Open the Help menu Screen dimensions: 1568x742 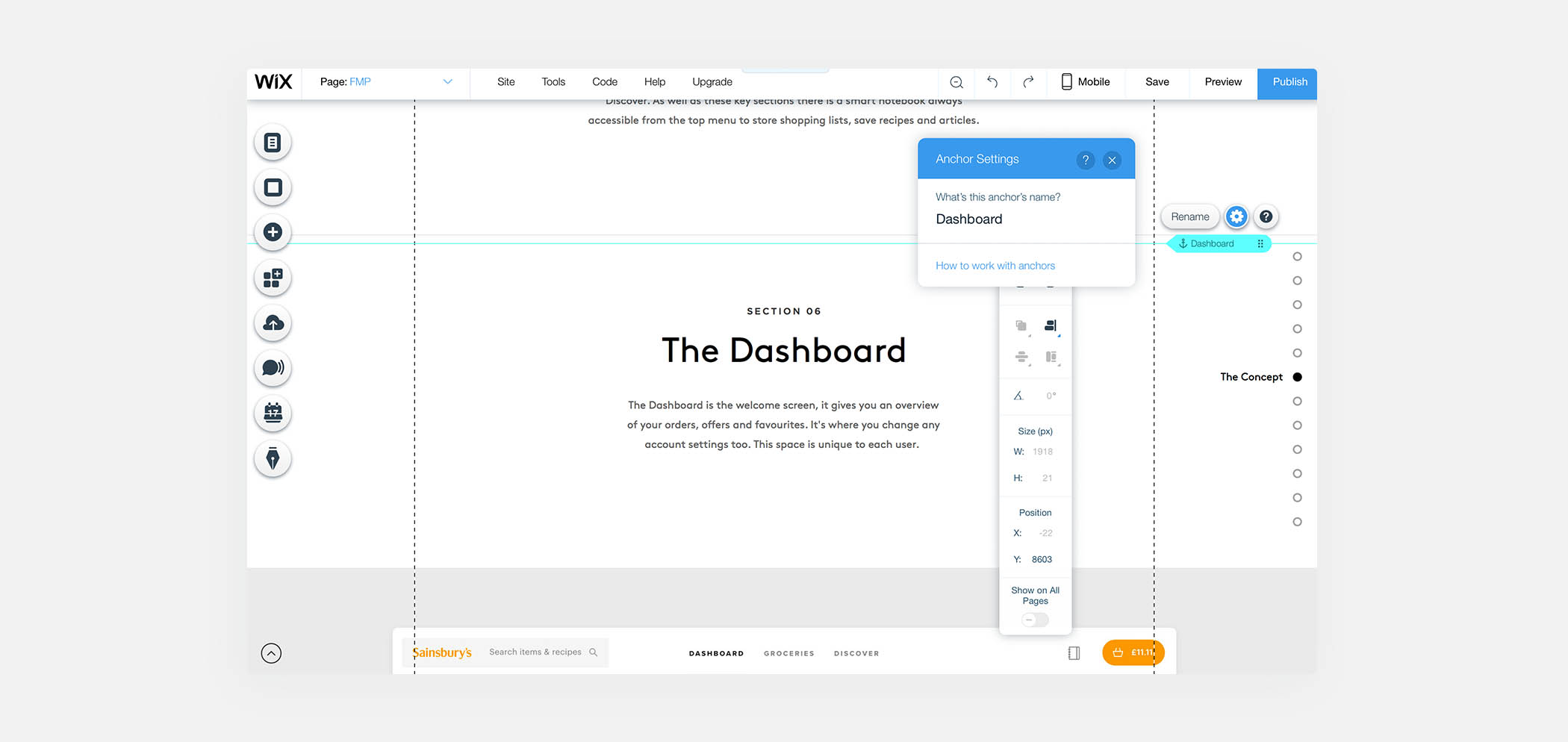click(x=655, y=82)
